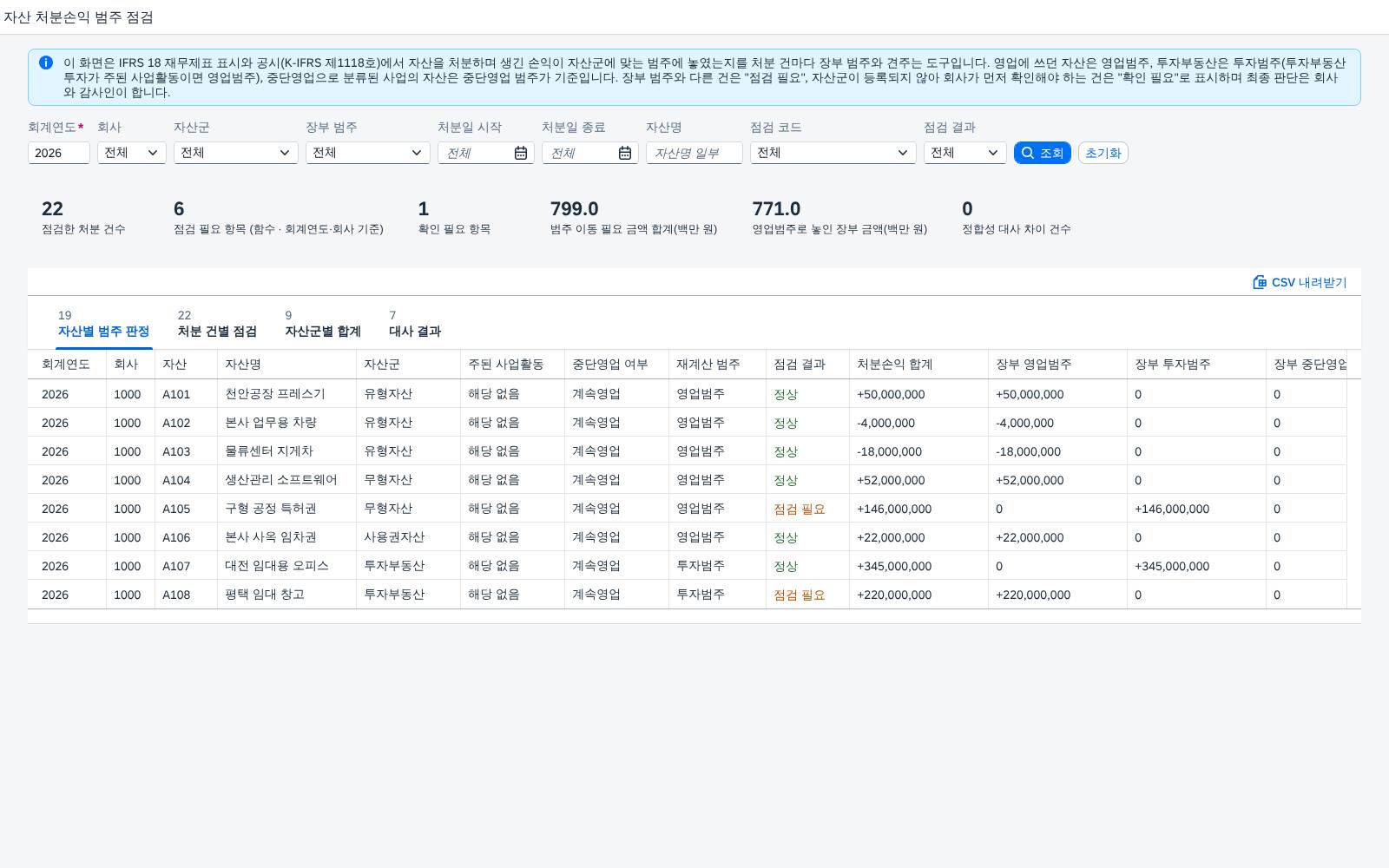Expand the 회사 dropdown

(131, 153)
